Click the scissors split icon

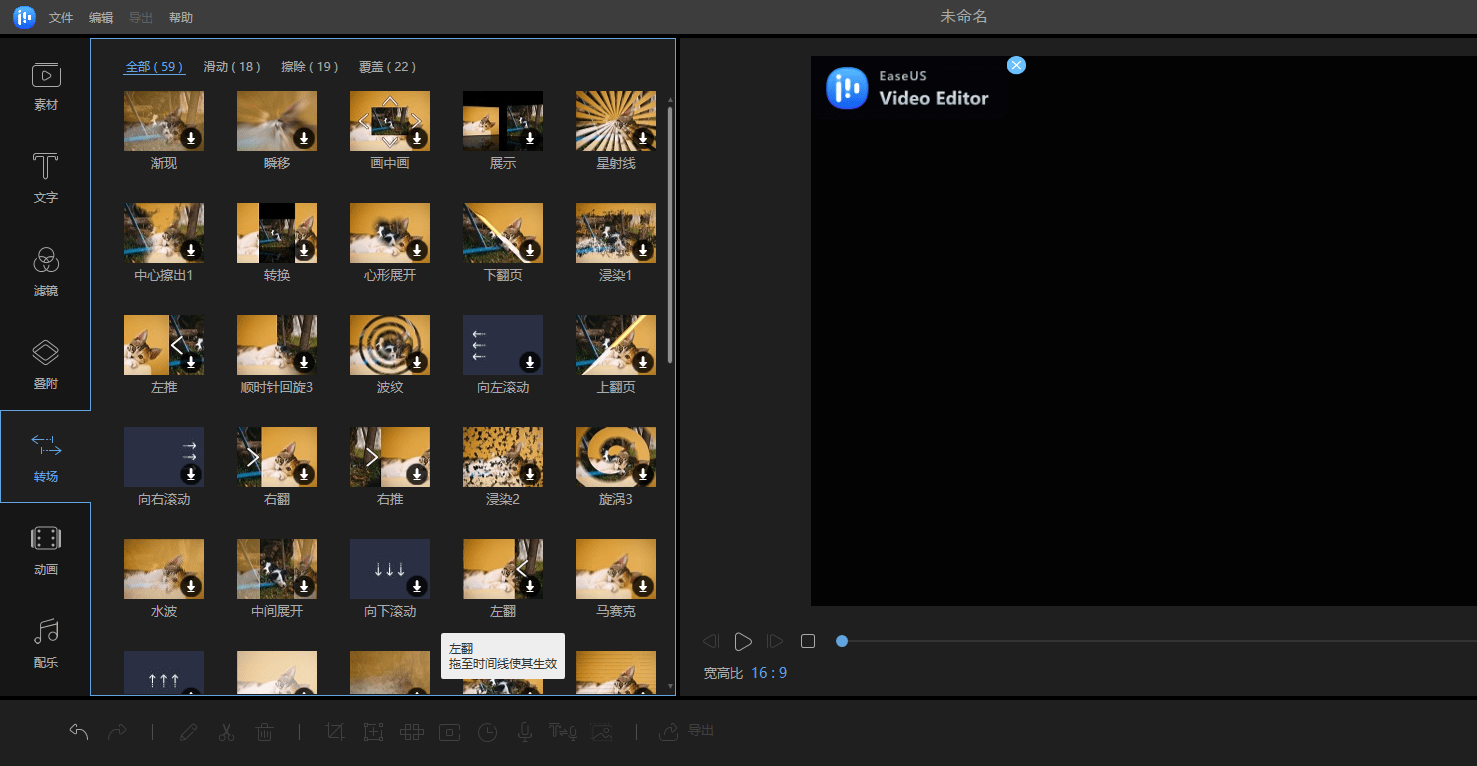tap(226, 732)
